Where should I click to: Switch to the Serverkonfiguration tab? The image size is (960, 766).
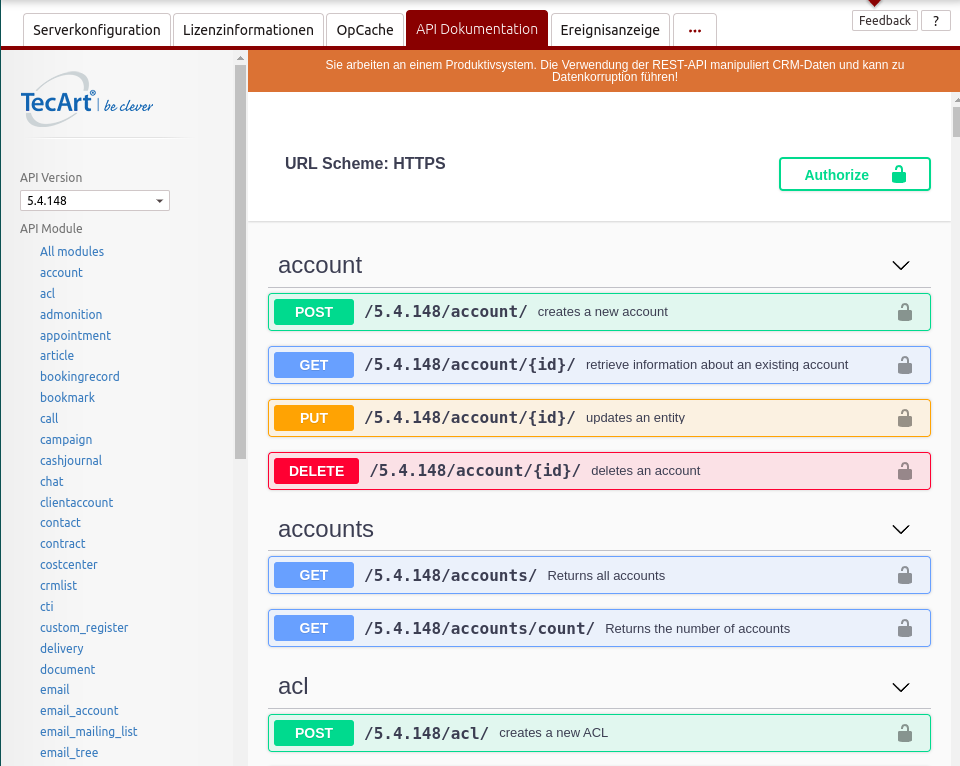(x=97, y=30)
